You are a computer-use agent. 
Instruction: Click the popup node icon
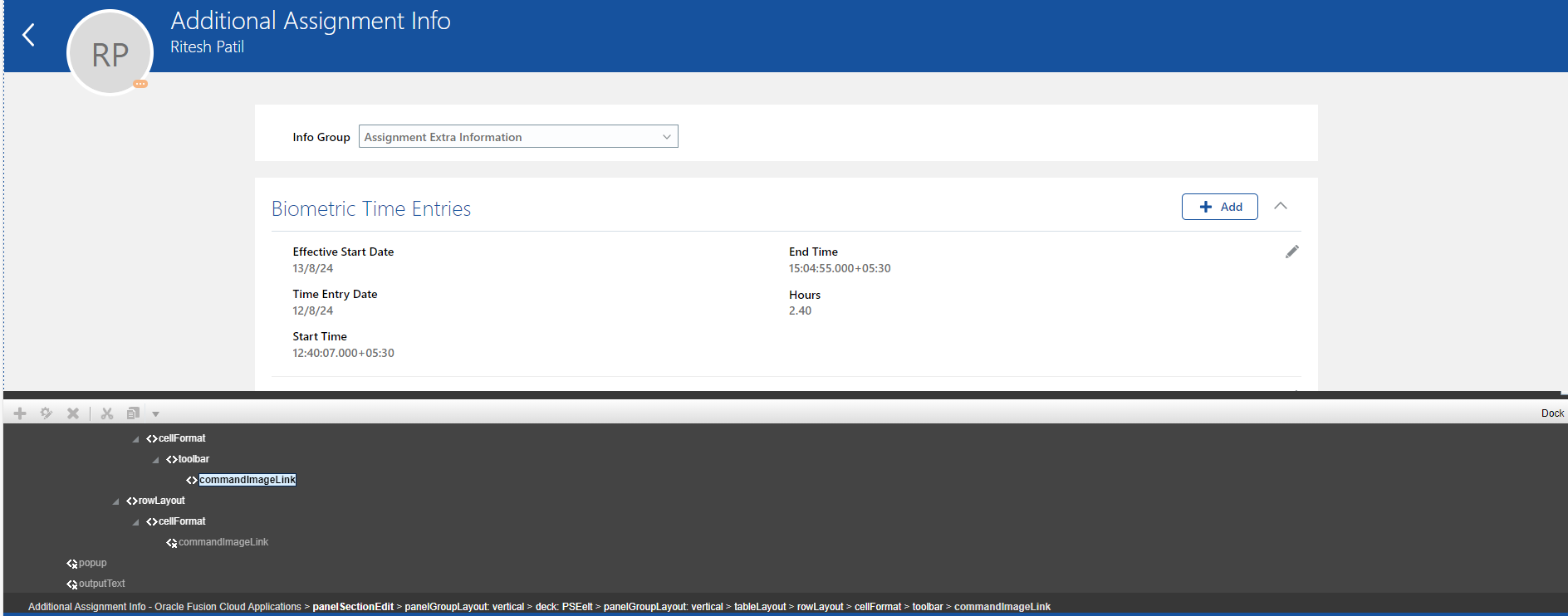[72, 564]
